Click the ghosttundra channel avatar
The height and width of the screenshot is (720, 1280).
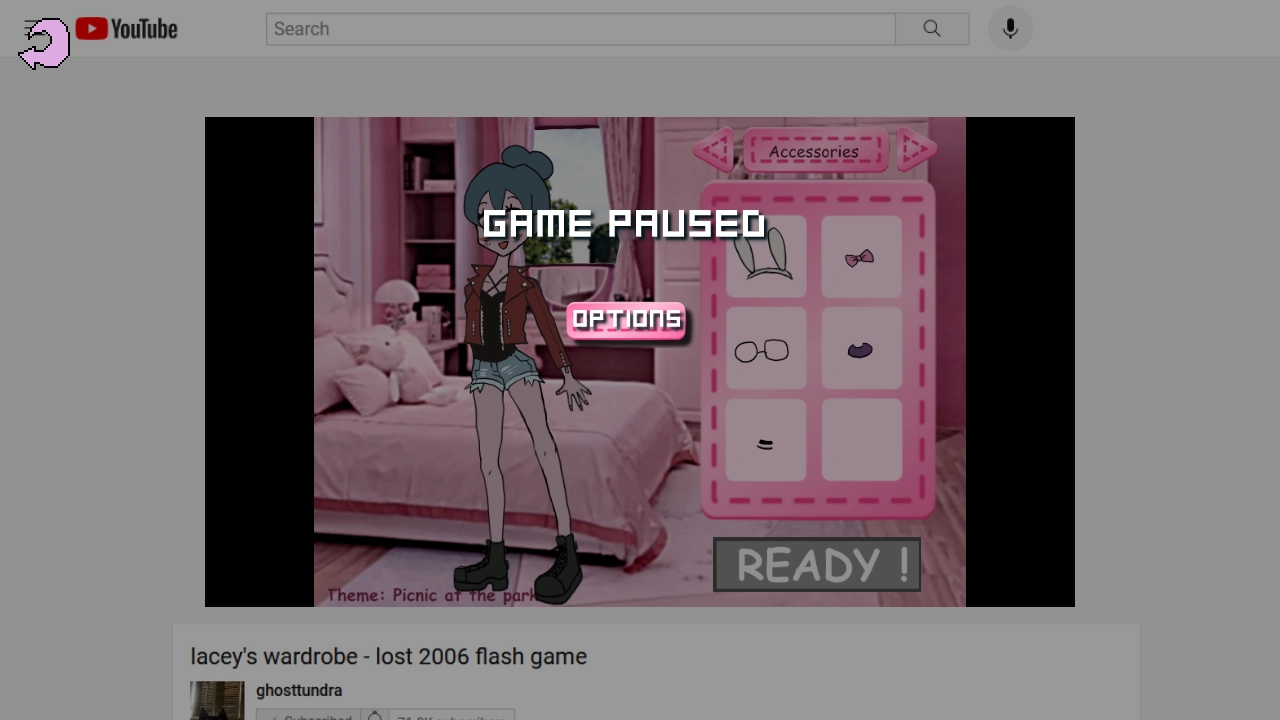[217, 700]
